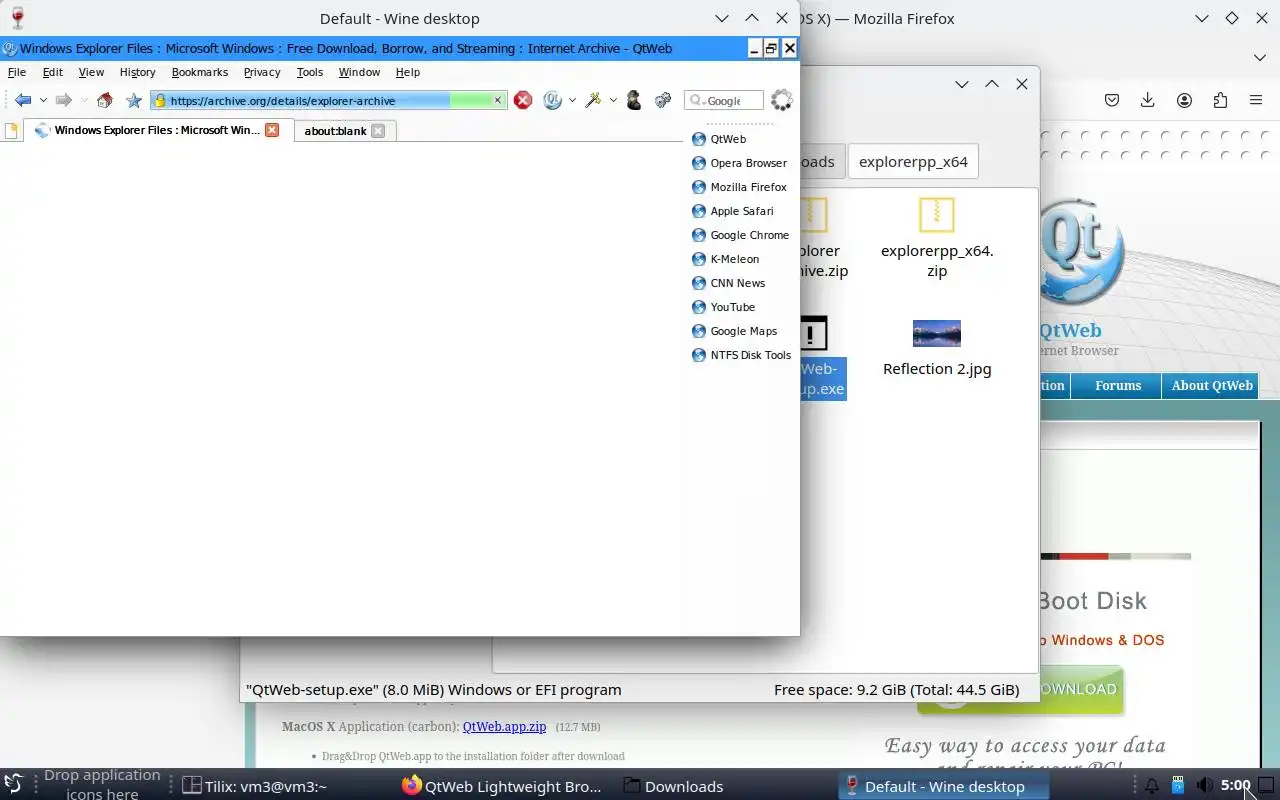Image resolution: width=1280 pixels, height=800 pixels.
Task: Open the View menu in QtWeb
Action: (91, 72)
